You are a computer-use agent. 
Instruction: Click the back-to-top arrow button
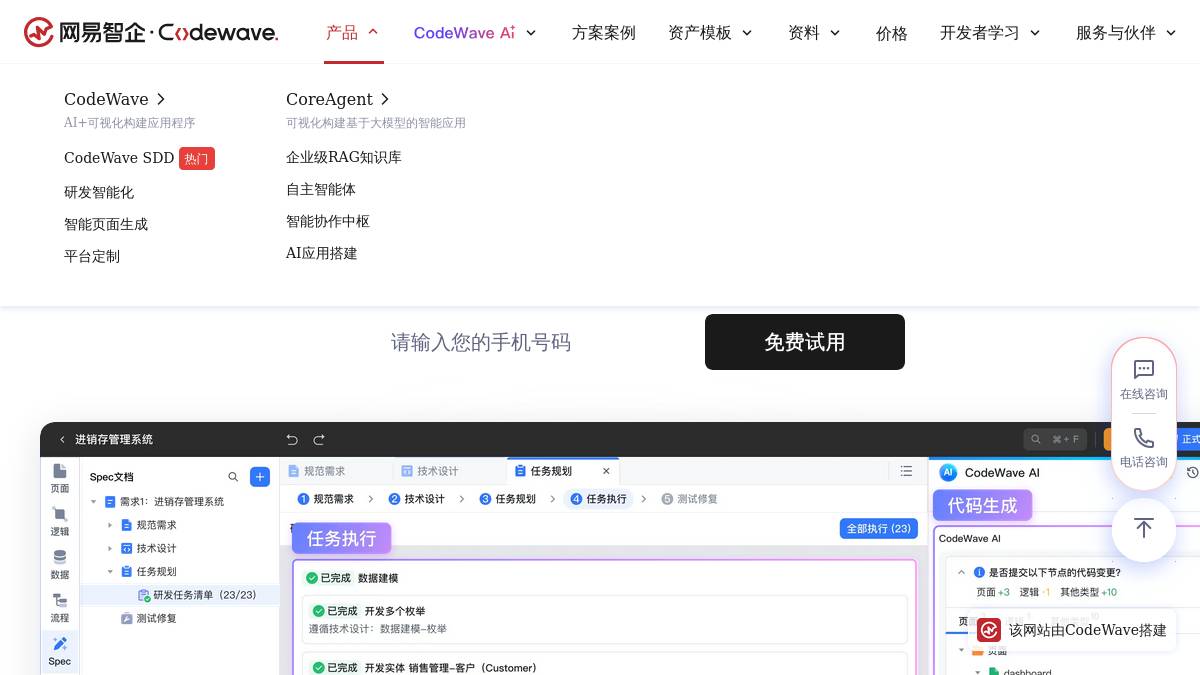(1144, 529)
